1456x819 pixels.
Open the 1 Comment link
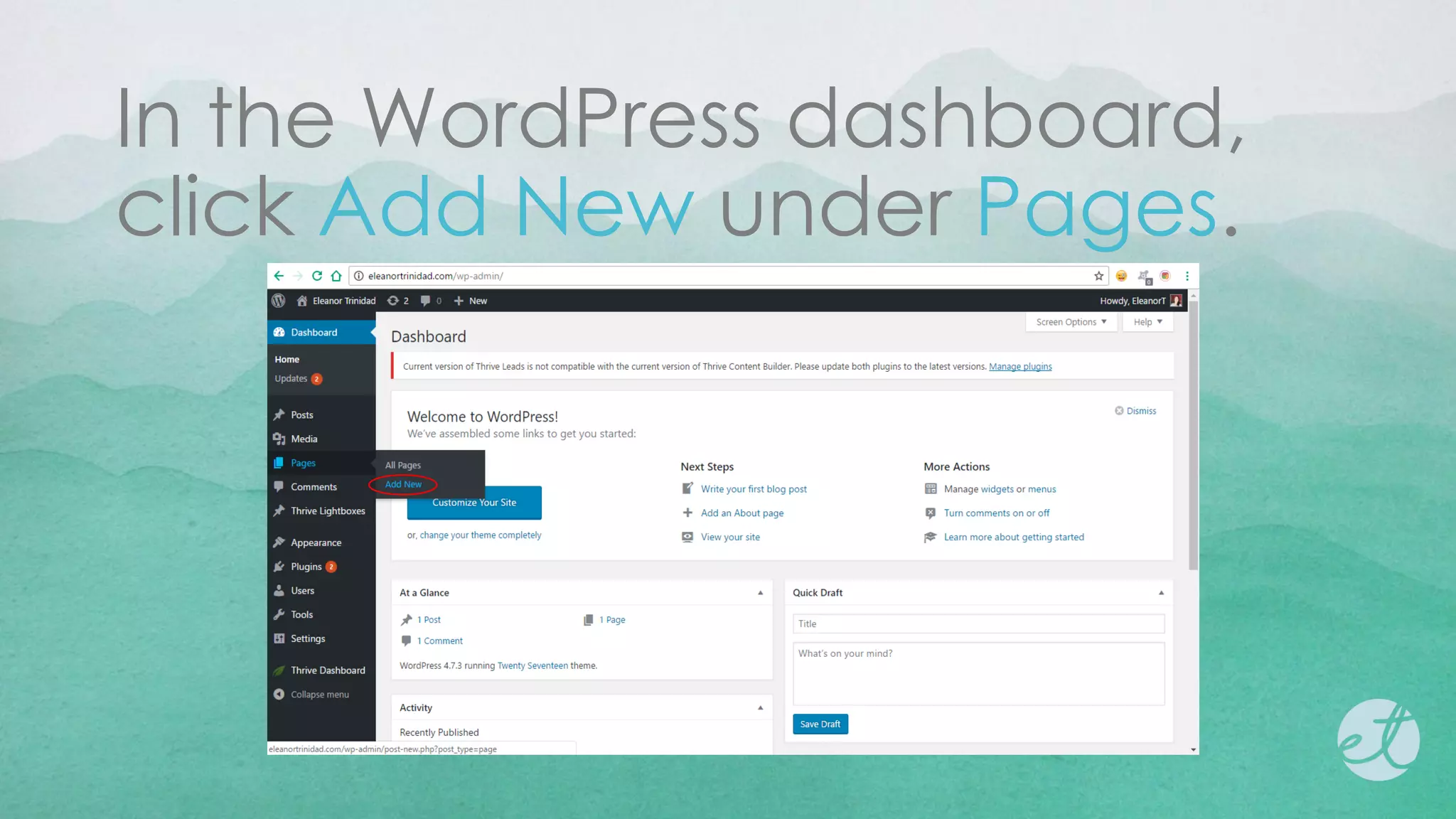pyautogui.click(x=439, y=641)
